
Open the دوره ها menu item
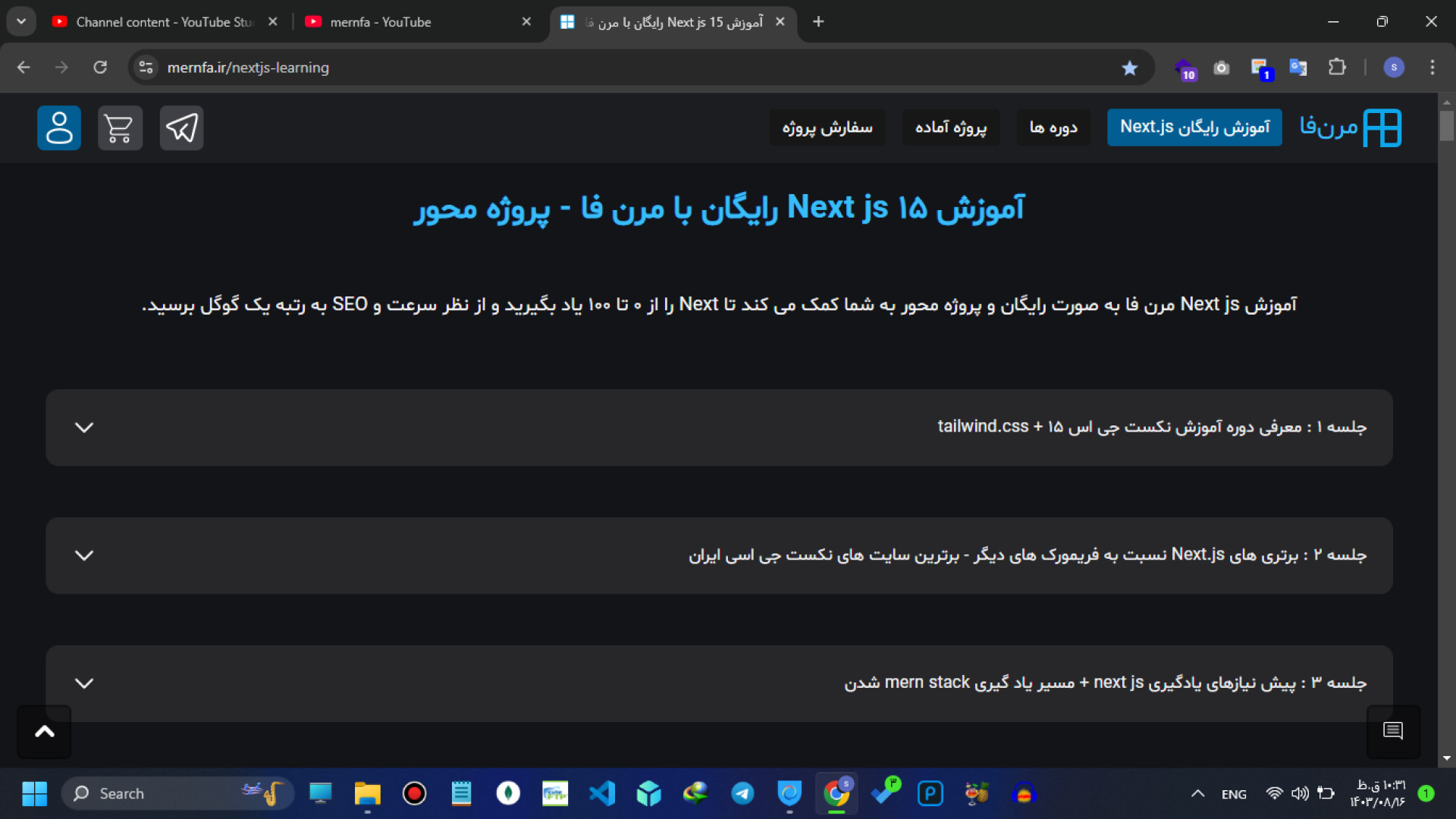(x=1053, y=127)
